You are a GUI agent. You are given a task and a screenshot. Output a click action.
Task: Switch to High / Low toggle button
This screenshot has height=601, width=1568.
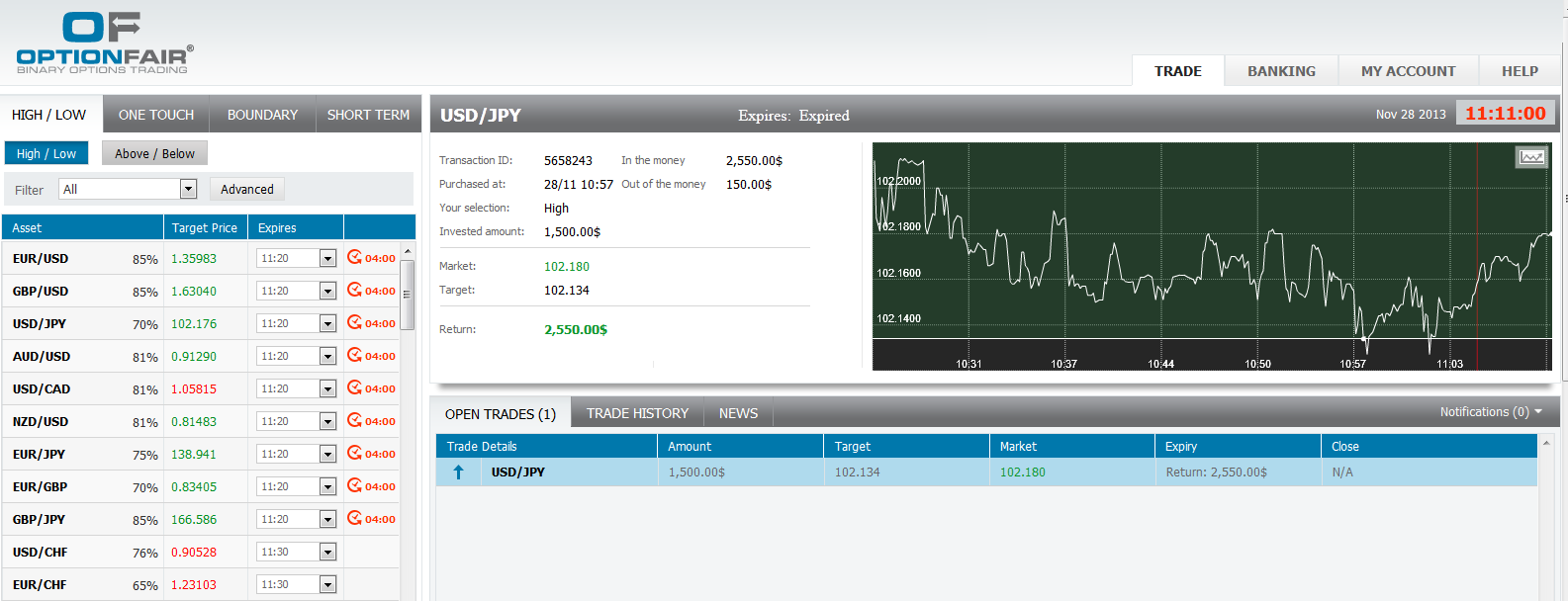(46, 153)
